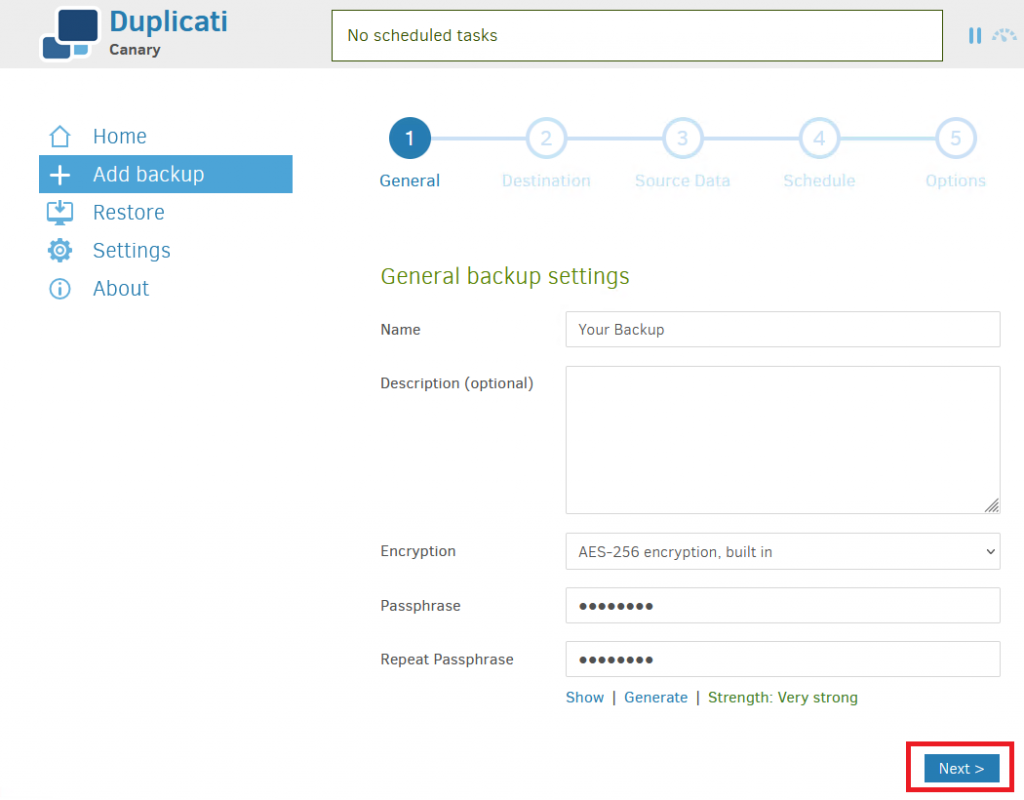The height and width of the screenshot is (800, 1024).
Task: Click the About info icon
Action: [60, 289]
